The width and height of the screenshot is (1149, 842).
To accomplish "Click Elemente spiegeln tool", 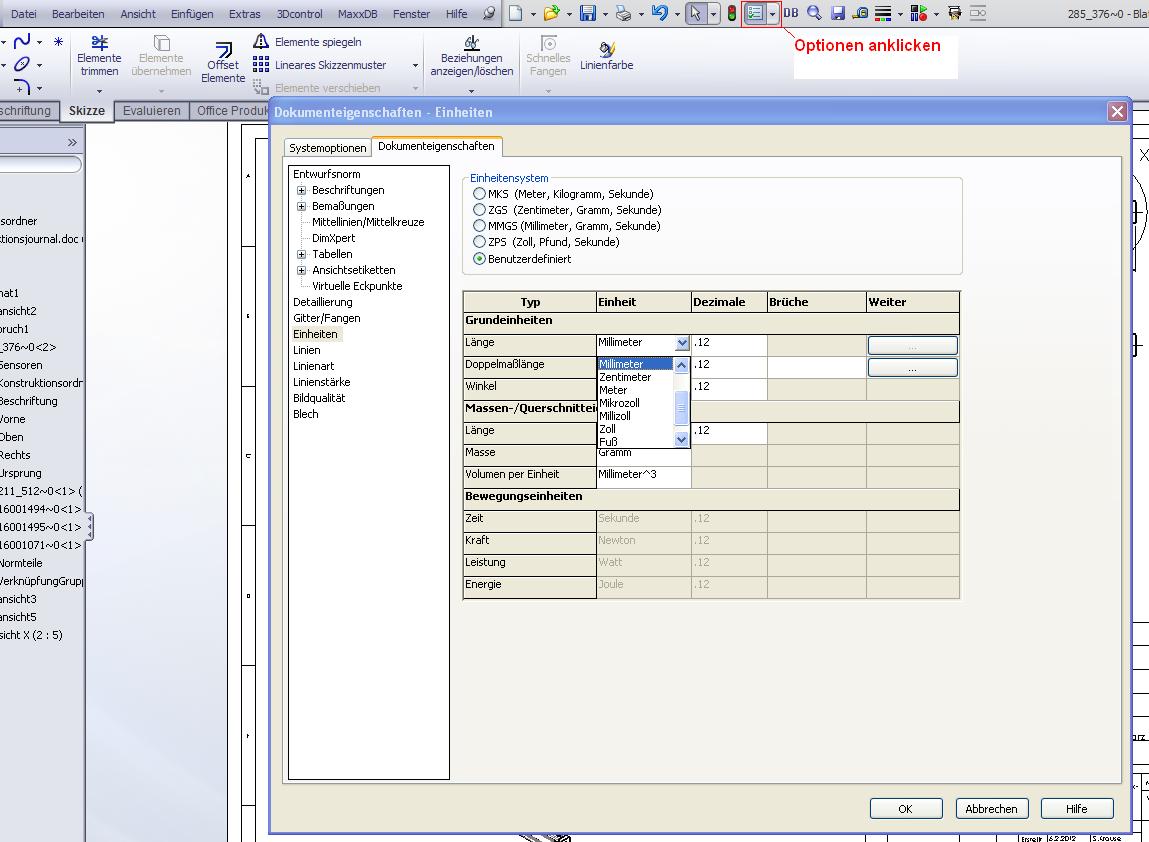I will 307,42.
